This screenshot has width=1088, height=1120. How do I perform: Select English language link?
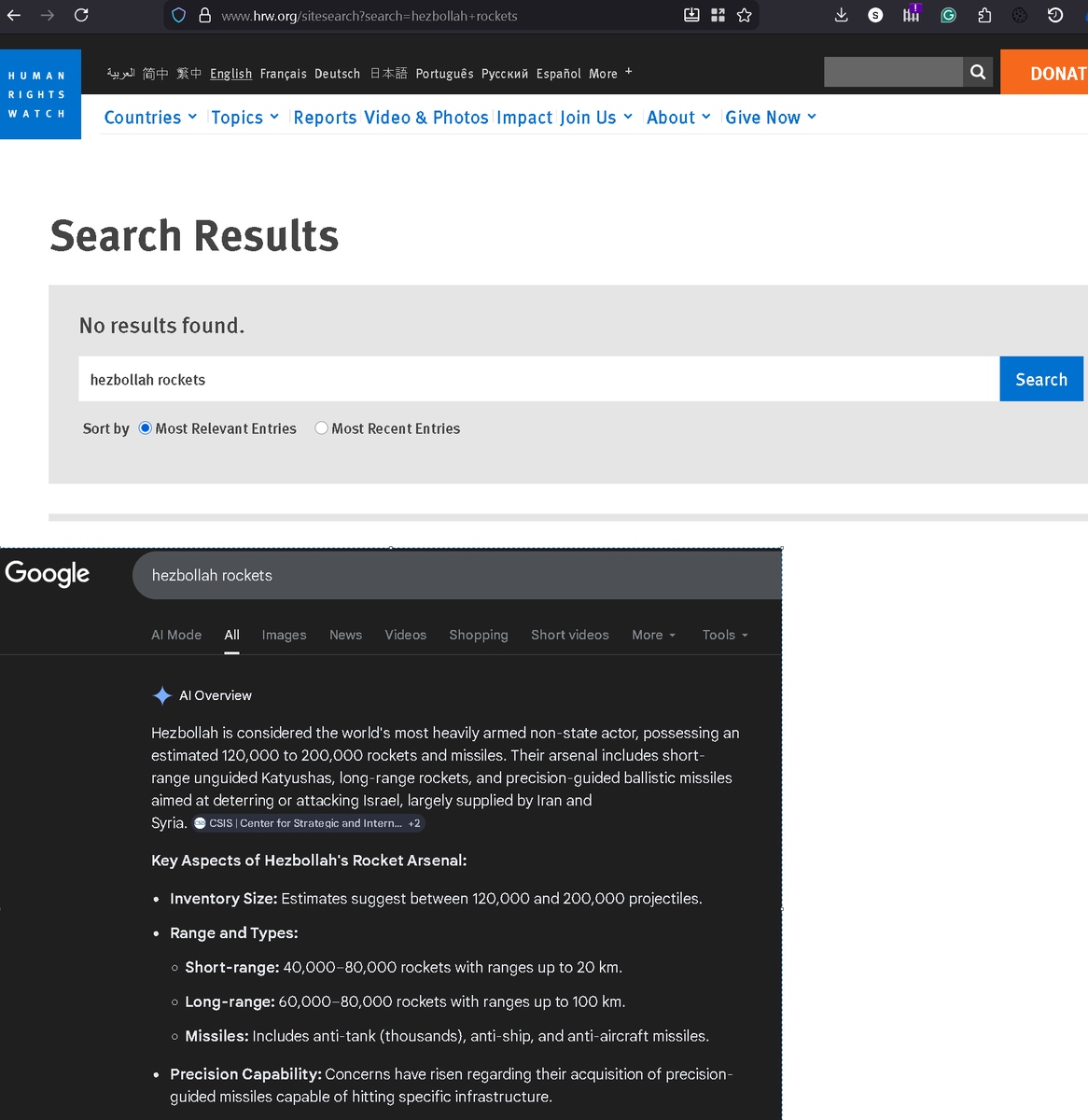tap(230, 74)
